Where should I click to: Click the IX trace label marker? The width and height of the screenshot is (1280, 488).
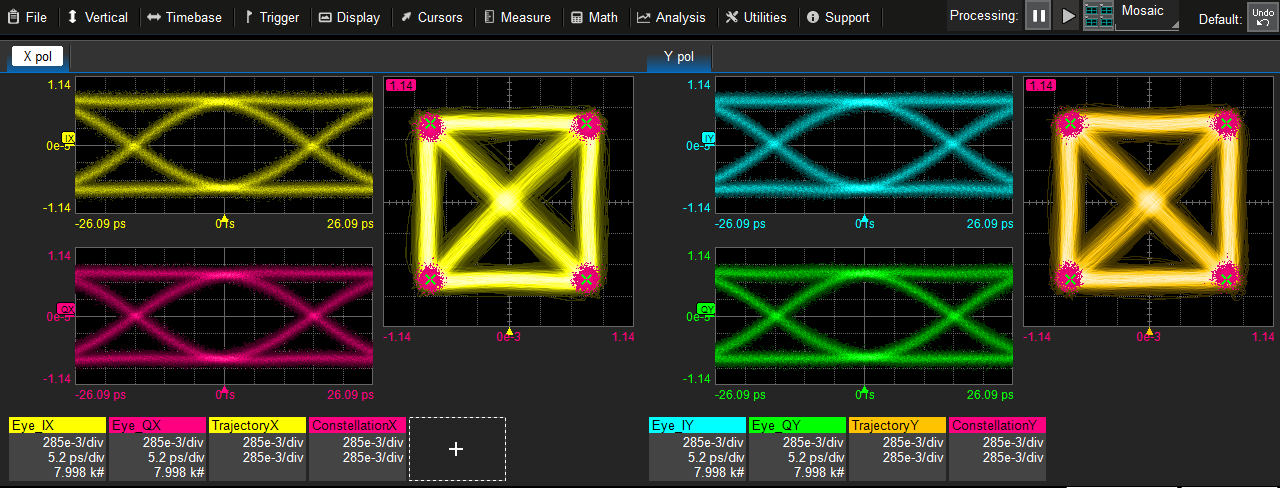69,138
